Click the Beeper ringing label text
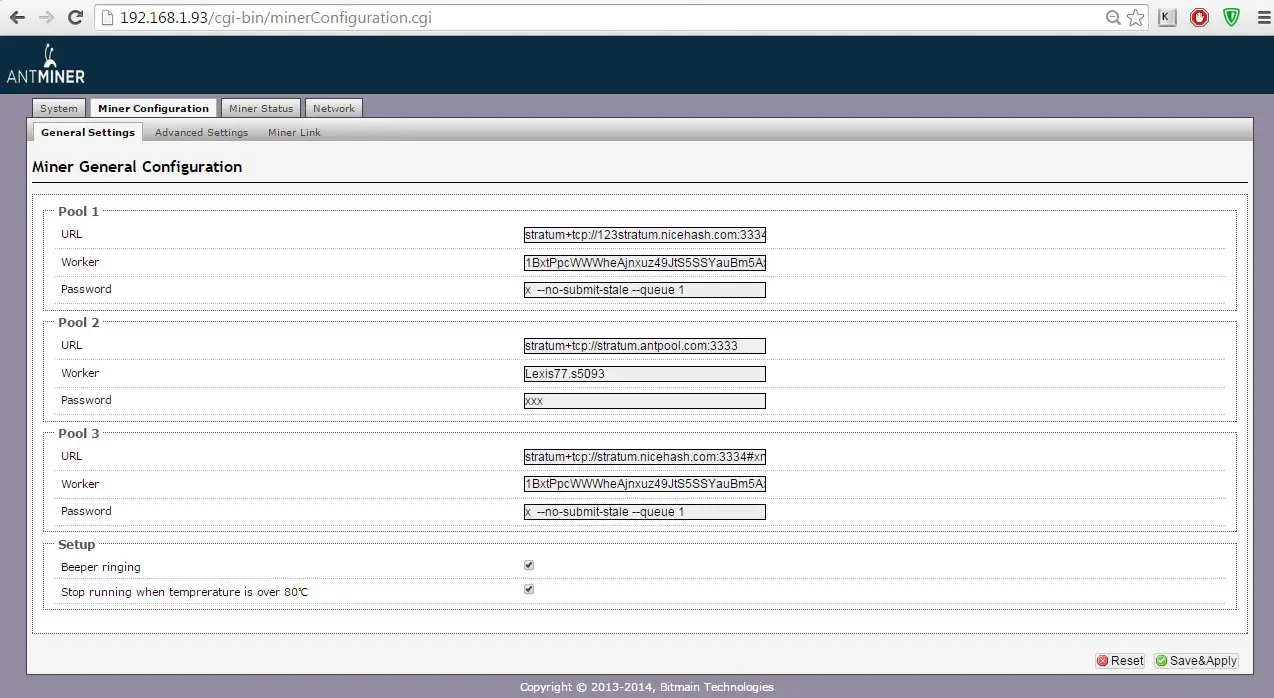Image resolution: width=1274 pixels, height=698 pixels. pos(101,567)
